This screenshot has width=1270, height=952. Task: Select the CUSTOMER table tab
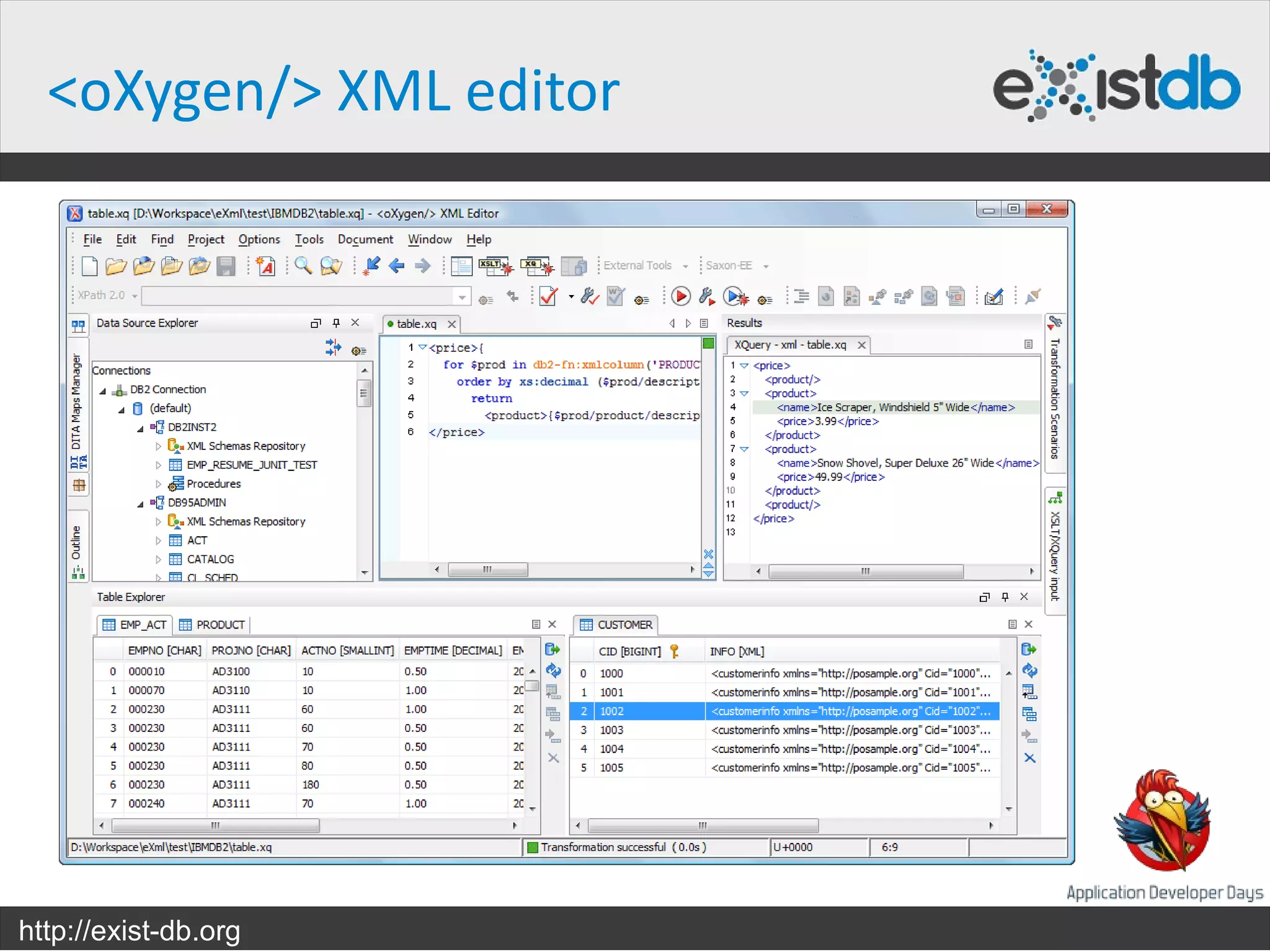coord(616,625)
